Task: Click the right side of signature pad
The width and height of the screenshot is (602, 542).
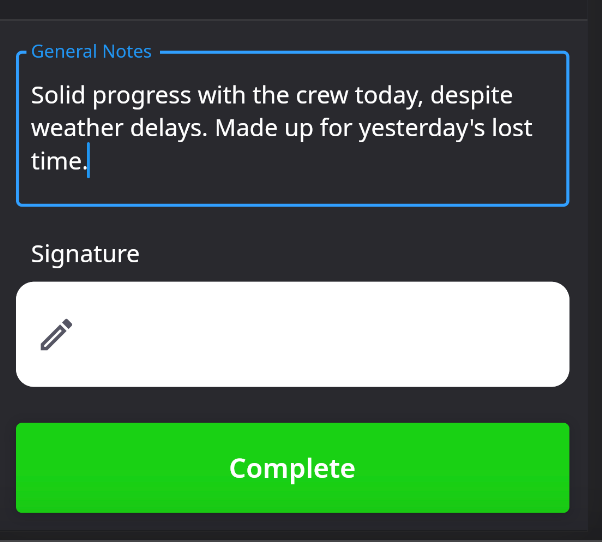Action: click(x=499, y=334)
